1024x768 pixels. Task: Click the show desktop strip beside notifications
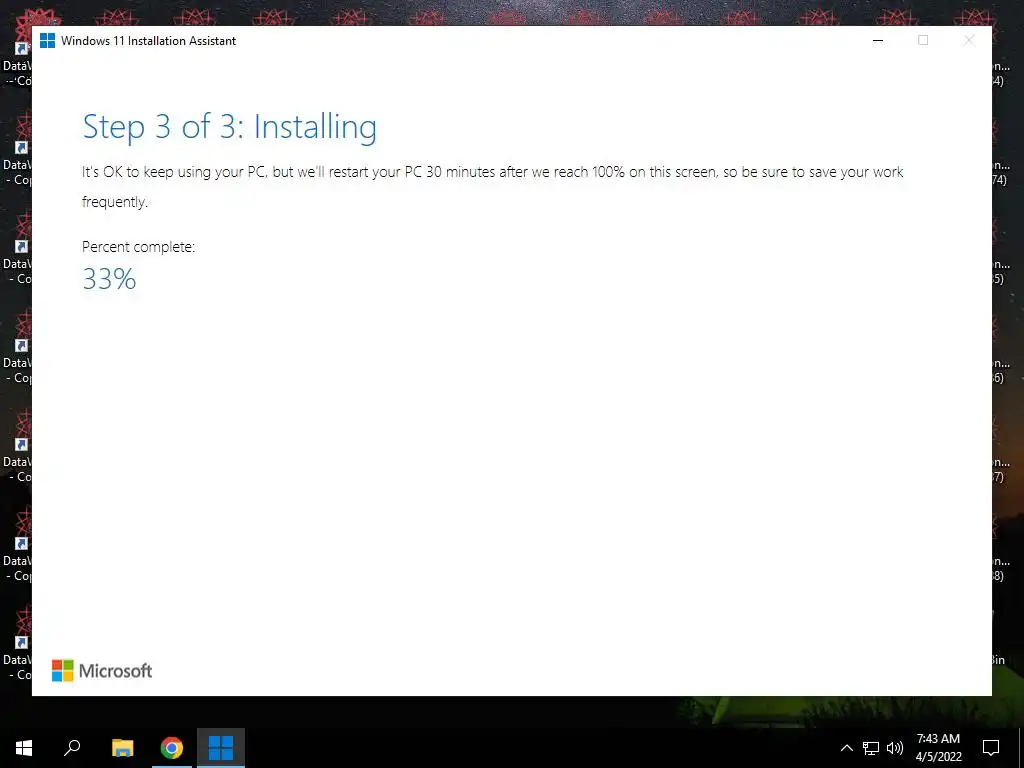(x=1021, y=748)
